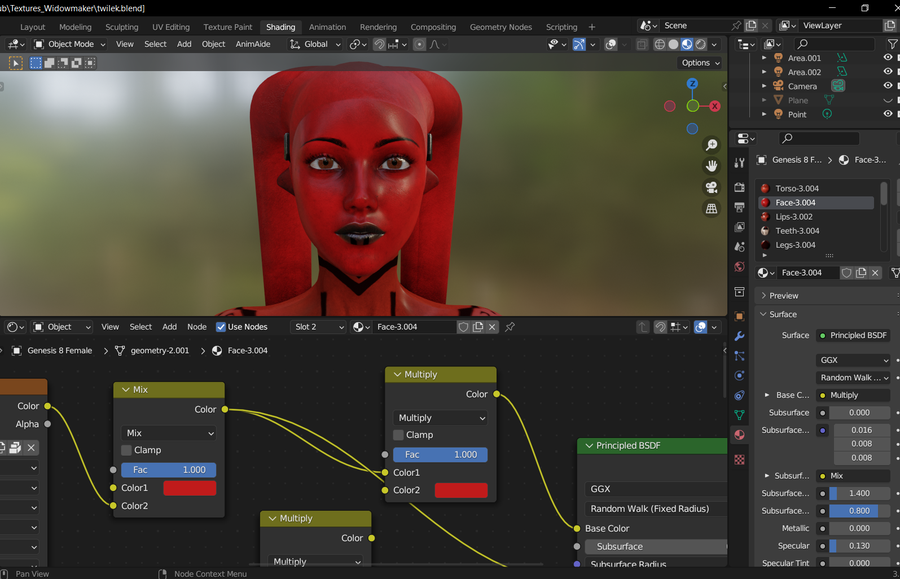
Task: Click the Scene name field
Action: pyautogui.click(x=696, y=26)
